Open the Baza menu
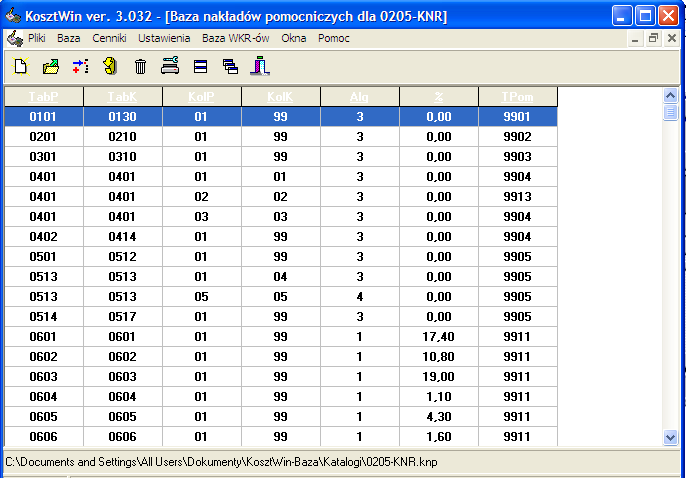Screen dimensions: 686x478 69,38
